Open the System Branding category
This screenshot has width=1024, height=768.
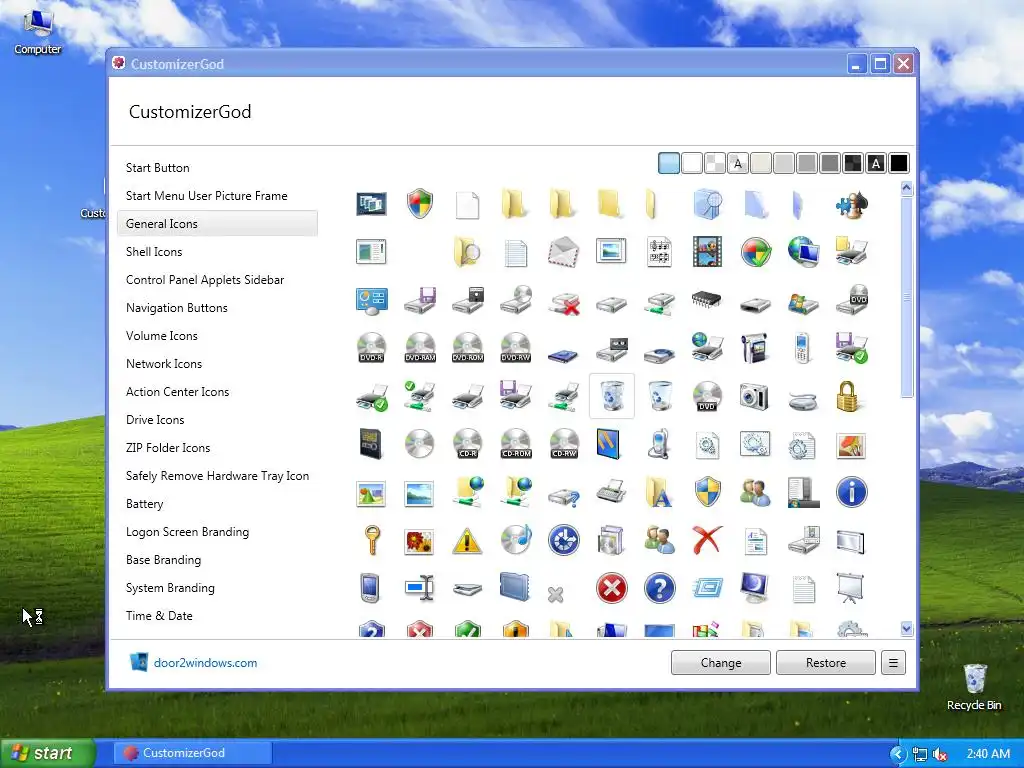tap(217, 588)
